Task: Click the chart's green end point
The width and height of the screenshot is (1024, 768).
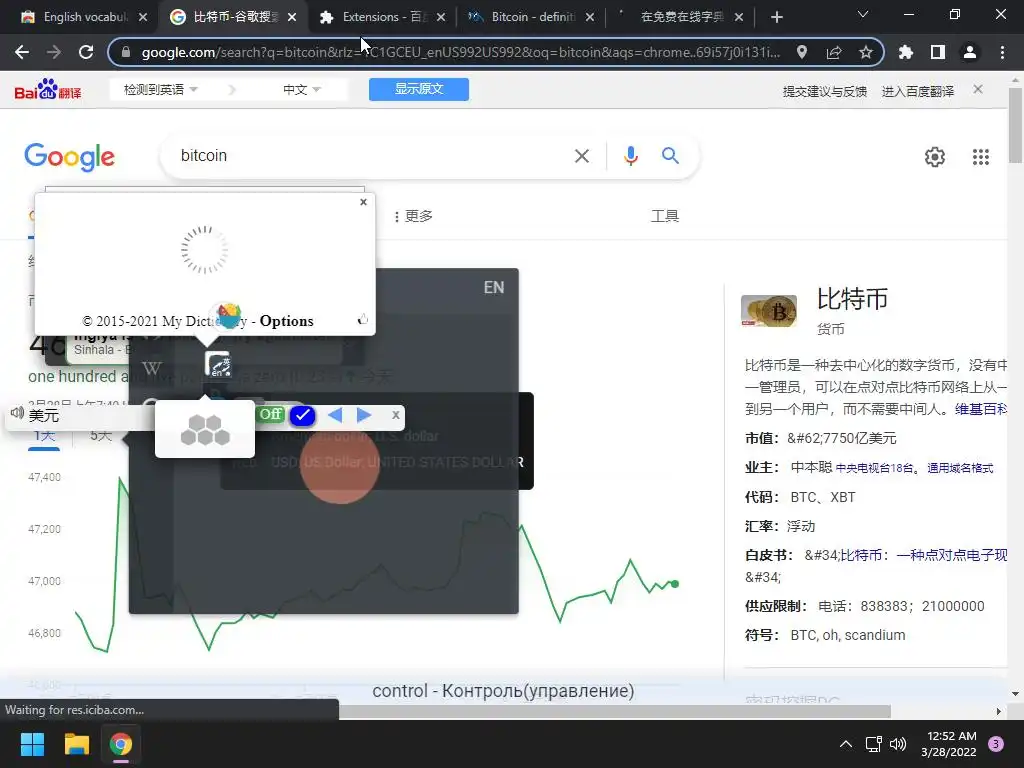Action: (675, 584)
